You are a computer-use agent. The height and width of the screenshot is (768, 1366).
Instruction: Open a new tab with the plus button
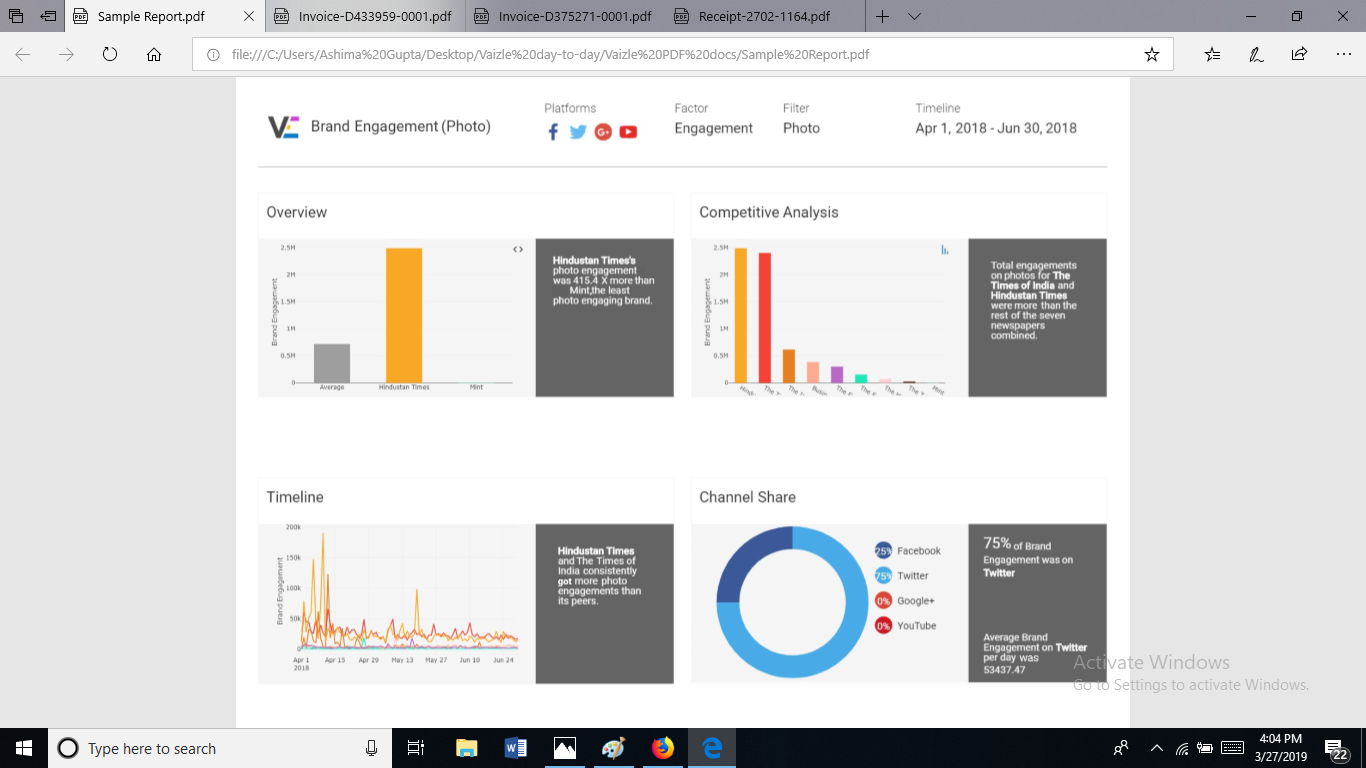coord(882,17)
